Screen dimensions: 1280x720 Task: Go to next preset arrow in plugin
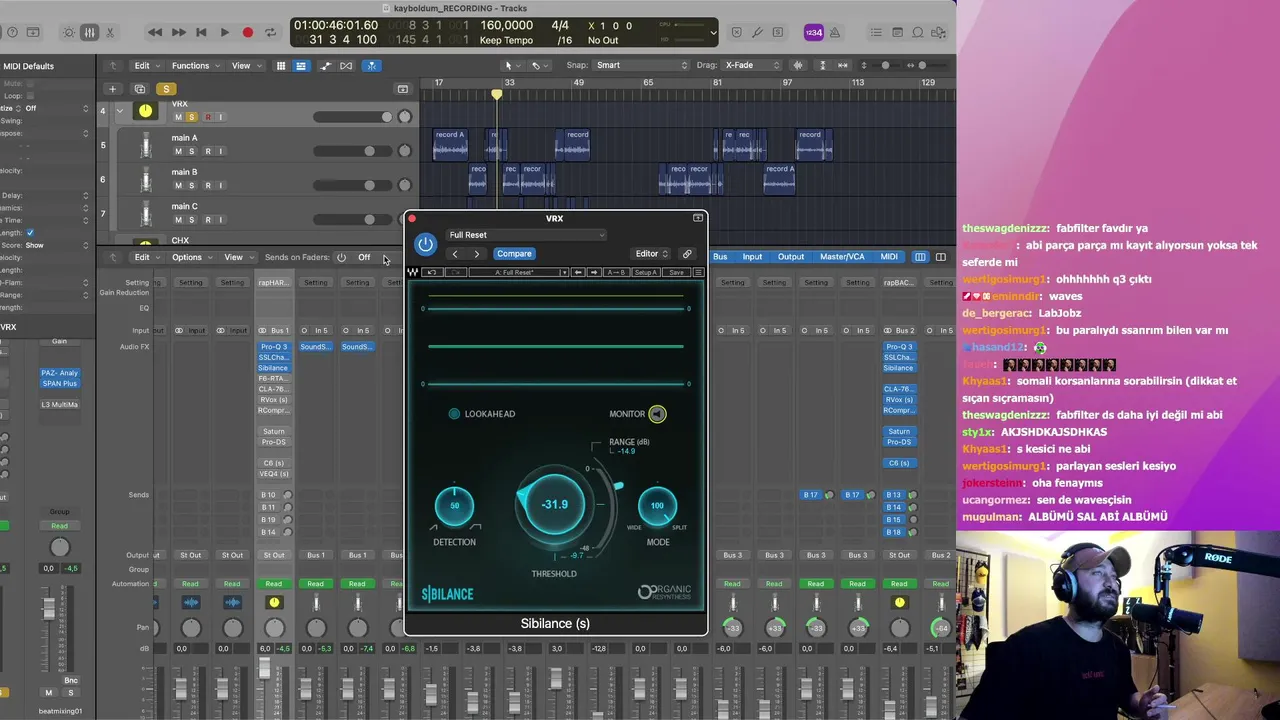[476, 254]
